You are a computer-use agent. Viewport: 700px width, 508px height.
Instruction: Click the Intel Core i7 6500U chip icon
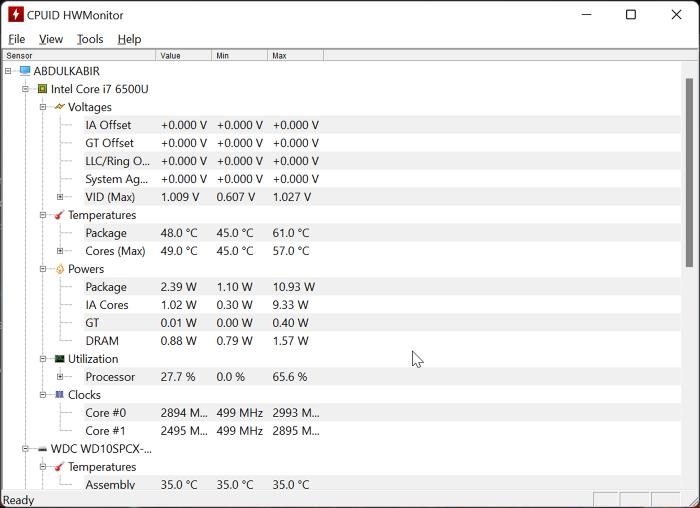pos(42,89)
